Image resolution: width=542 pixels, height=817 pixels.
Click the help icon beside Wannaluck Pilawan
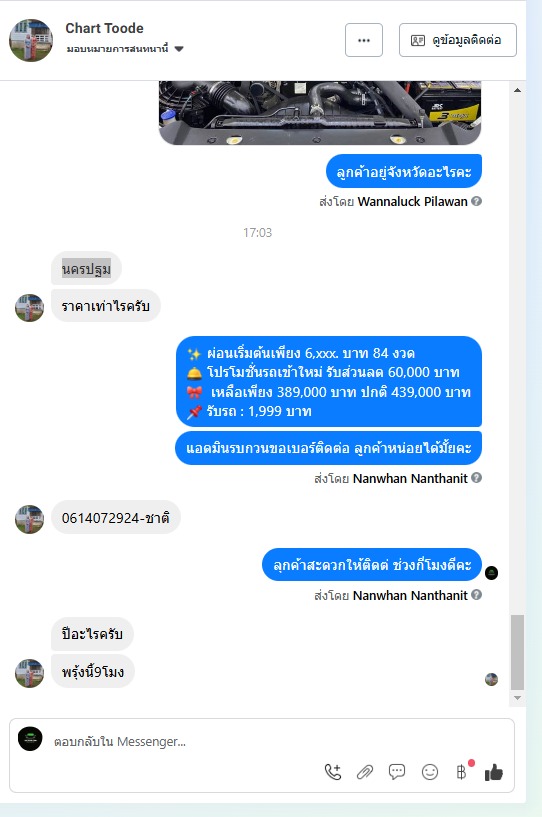(476, 201)
